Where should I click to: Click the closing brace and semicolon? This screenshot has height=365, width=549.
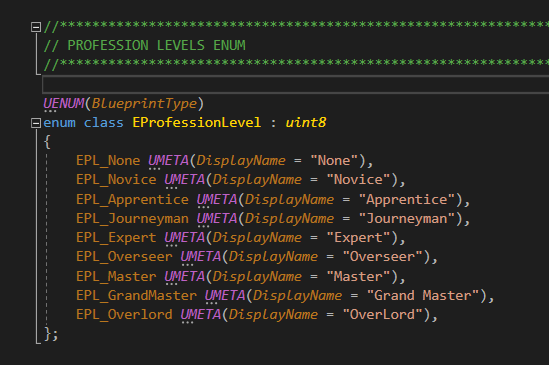tap(51, 333)
